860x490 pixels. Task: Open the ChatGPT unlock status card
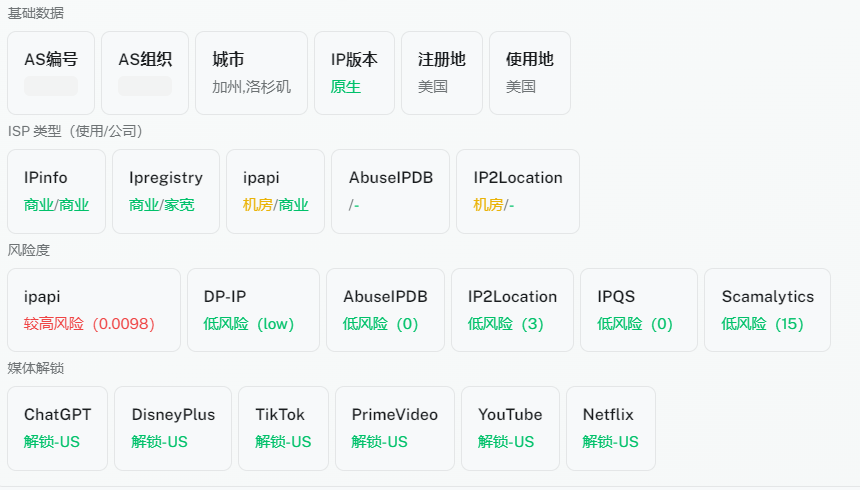point(57,428)
